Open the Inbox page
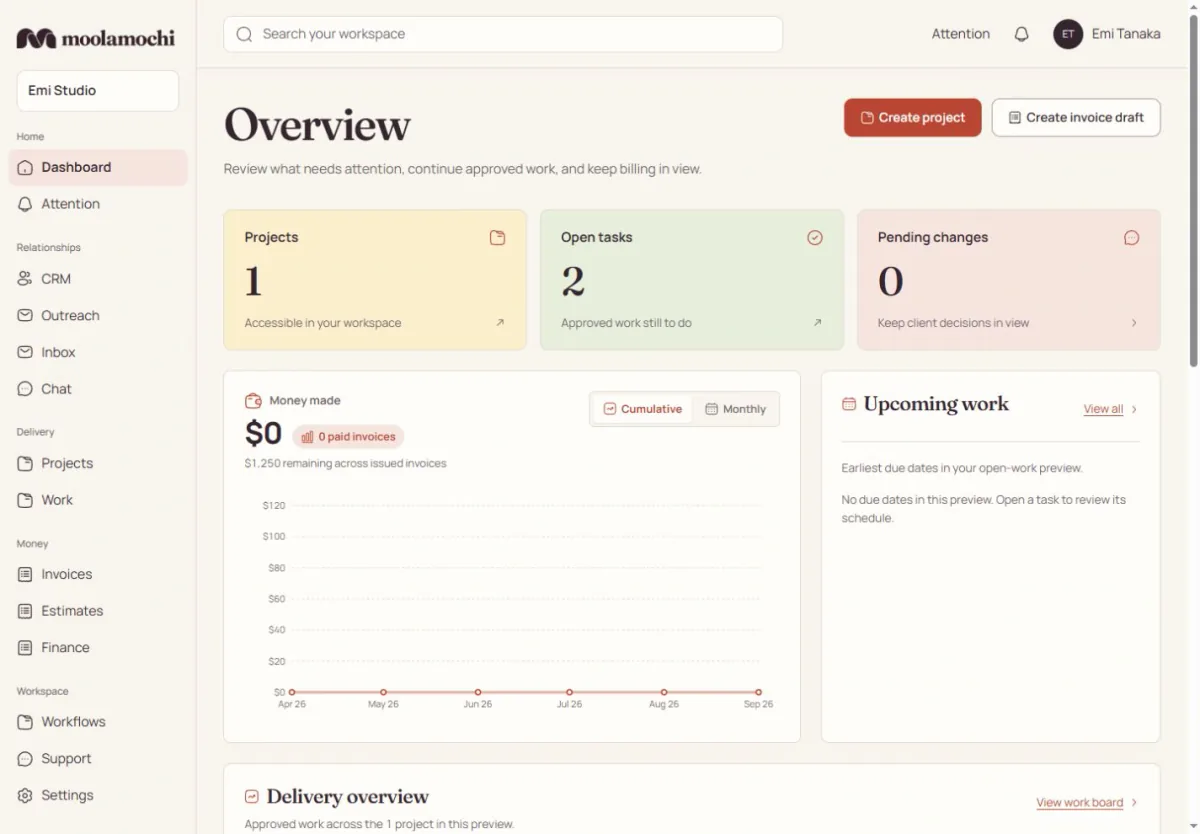1200x834 pixels. pyautogui.click(x=98, y=352)
